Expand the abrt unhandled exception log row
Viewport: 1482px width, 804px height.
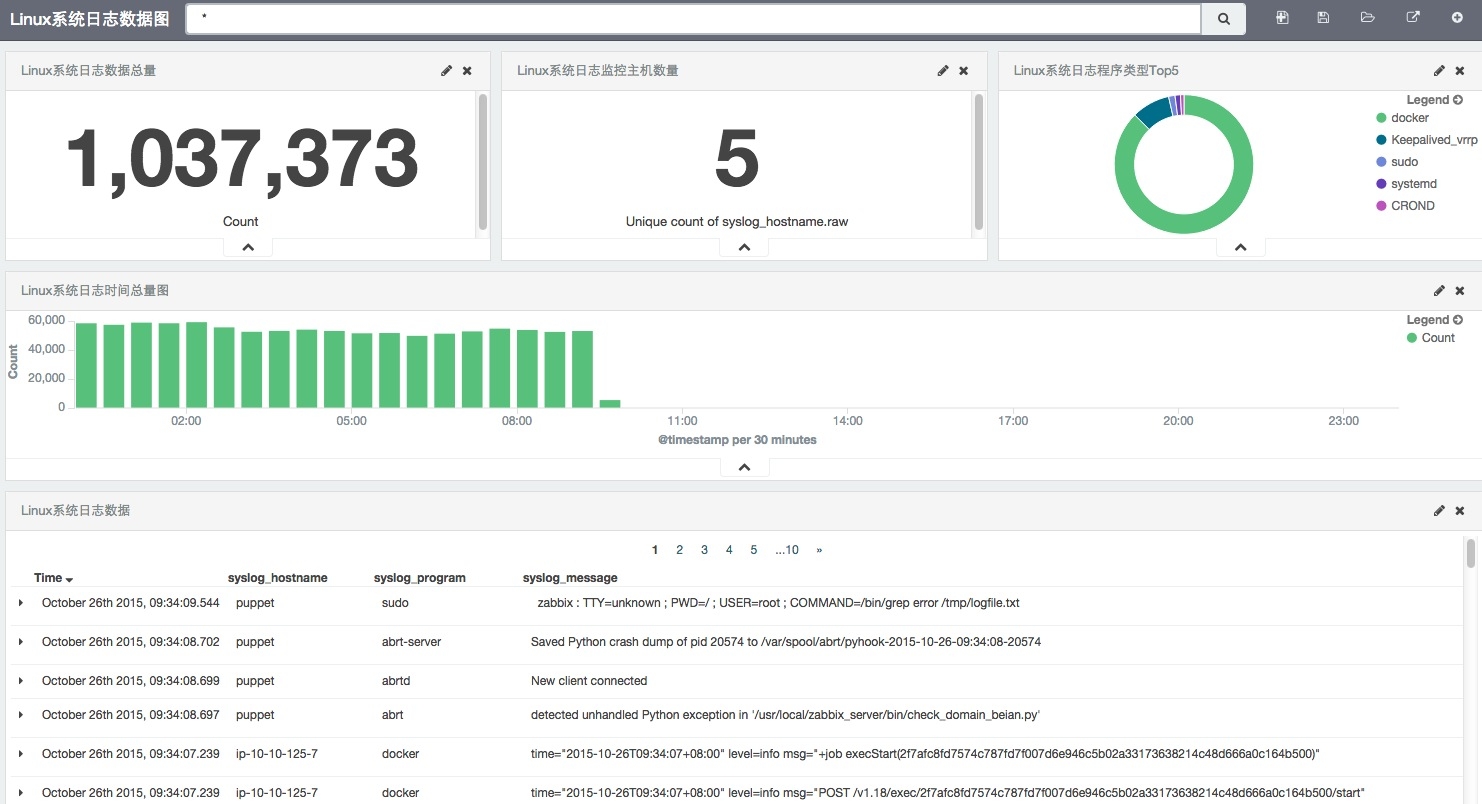pos(21,715)
